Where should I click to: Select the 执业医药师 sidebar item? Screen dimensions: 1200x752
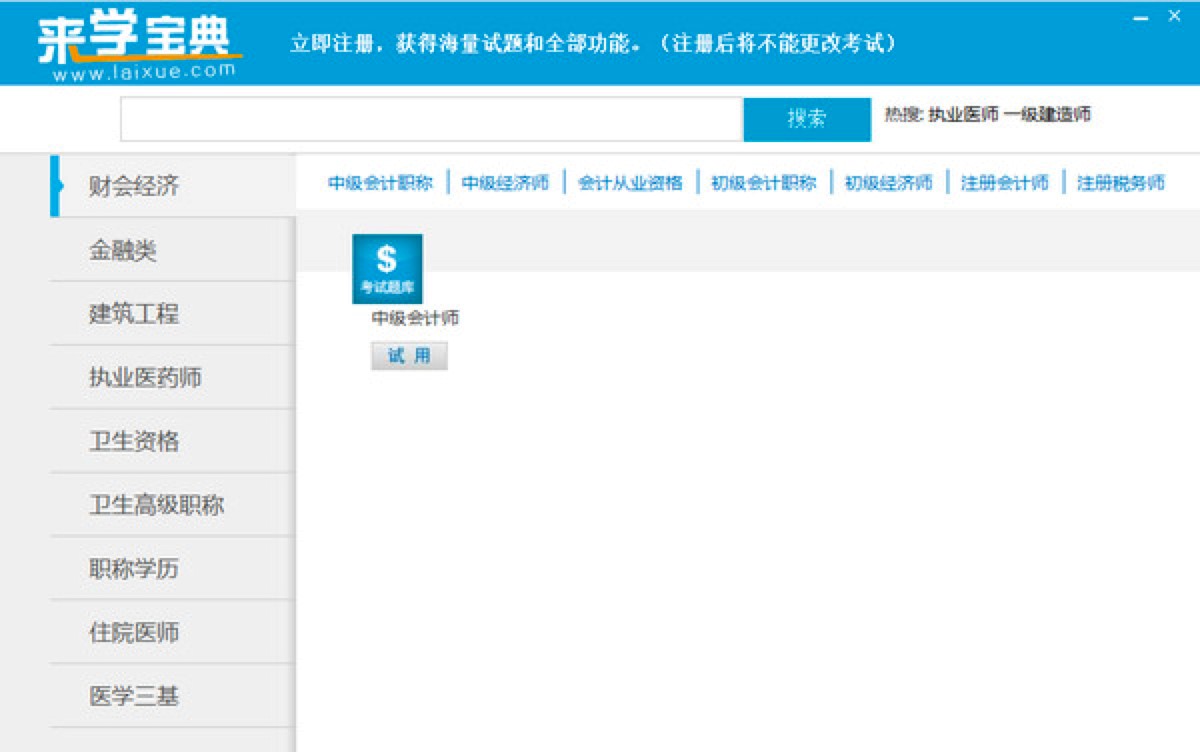145,378
